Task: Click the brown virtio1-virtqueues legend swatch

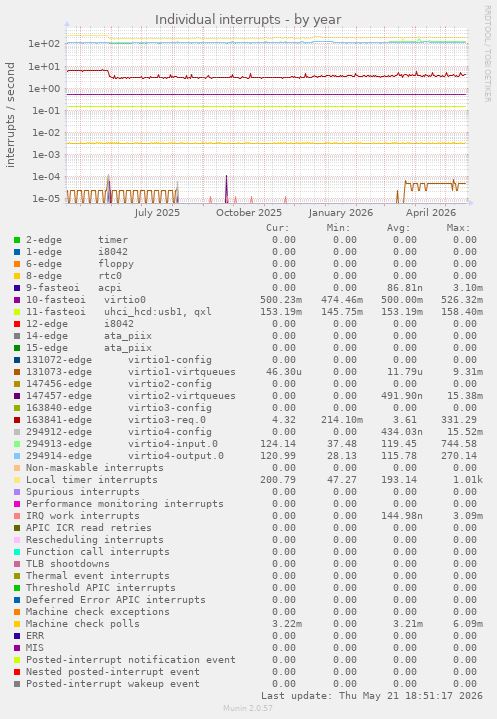Action: [17, 372]
